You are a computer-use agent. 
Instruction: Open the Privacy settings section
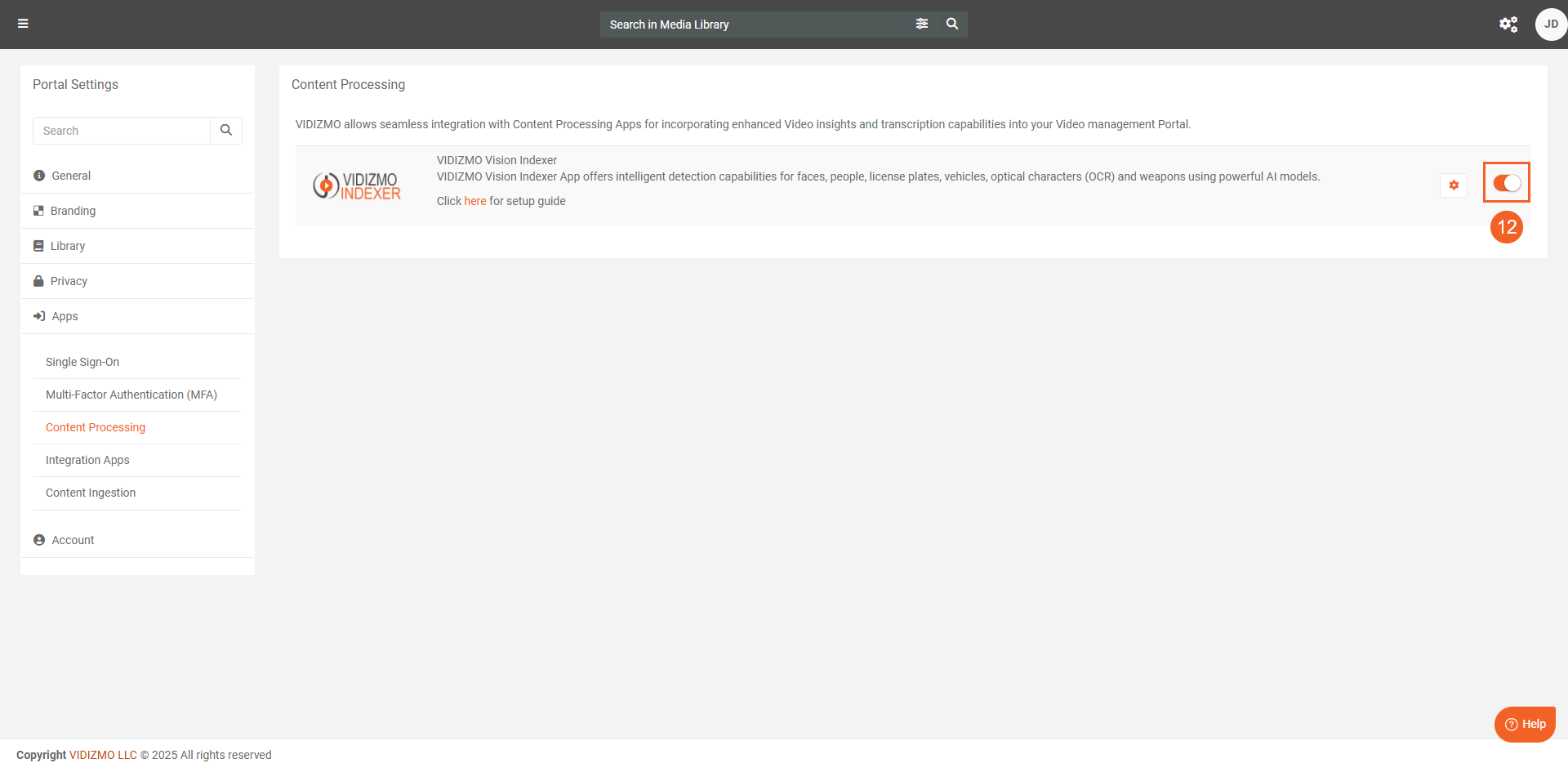(x=69, y=281)
